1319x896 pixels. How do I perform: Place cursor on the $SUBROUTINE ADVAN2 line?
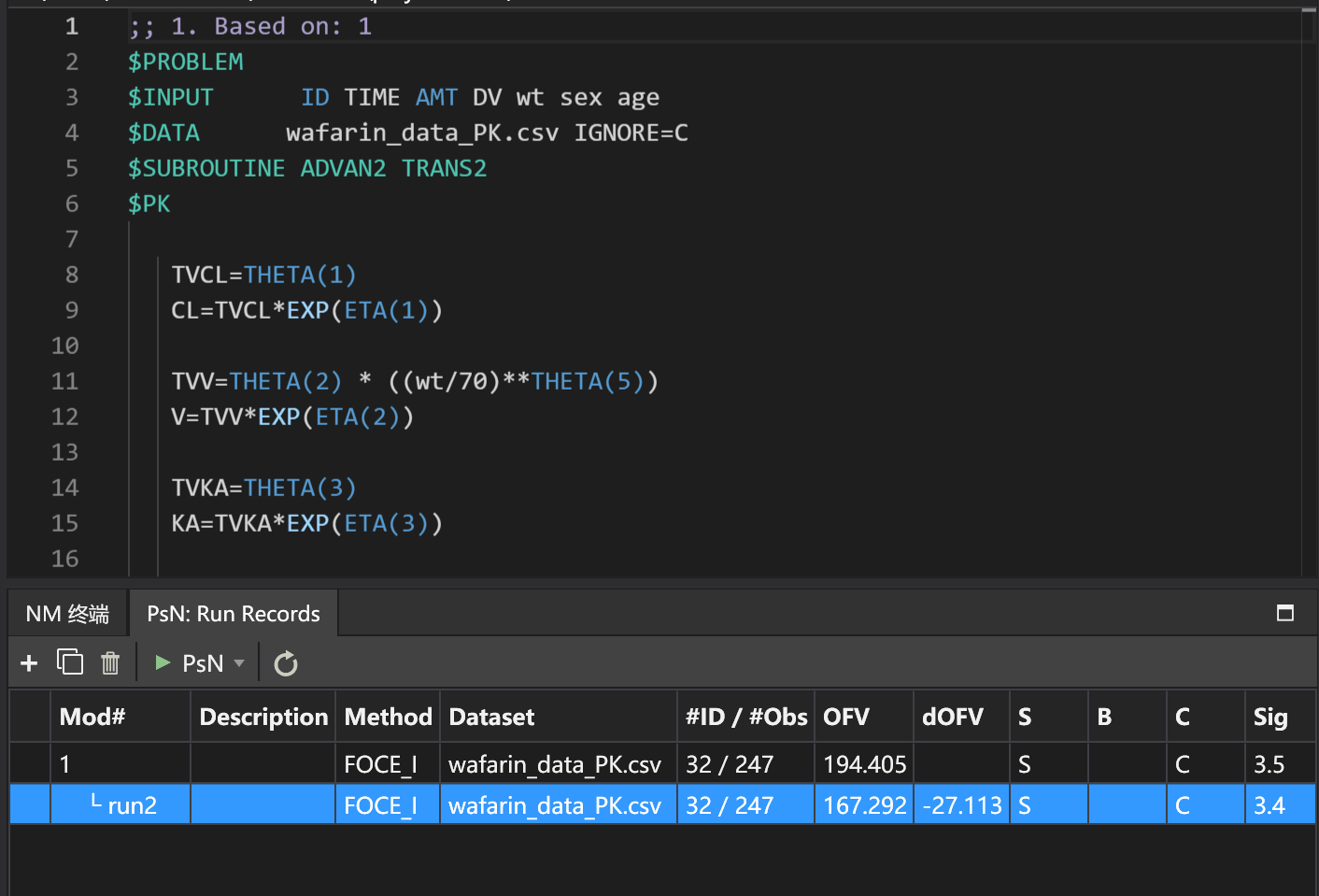click(307, 169)
